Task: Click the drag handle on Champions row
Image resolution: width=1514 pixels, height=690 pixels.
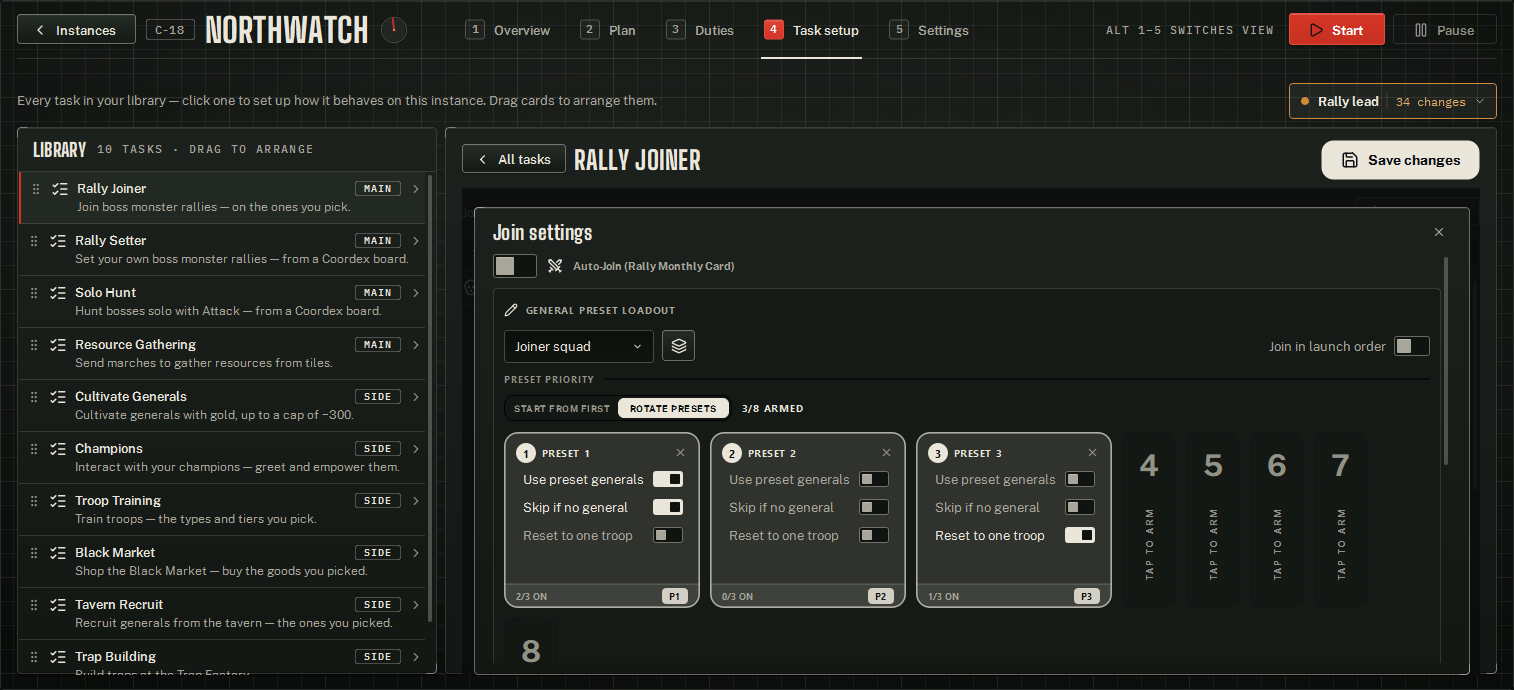Action: [35, 449]
